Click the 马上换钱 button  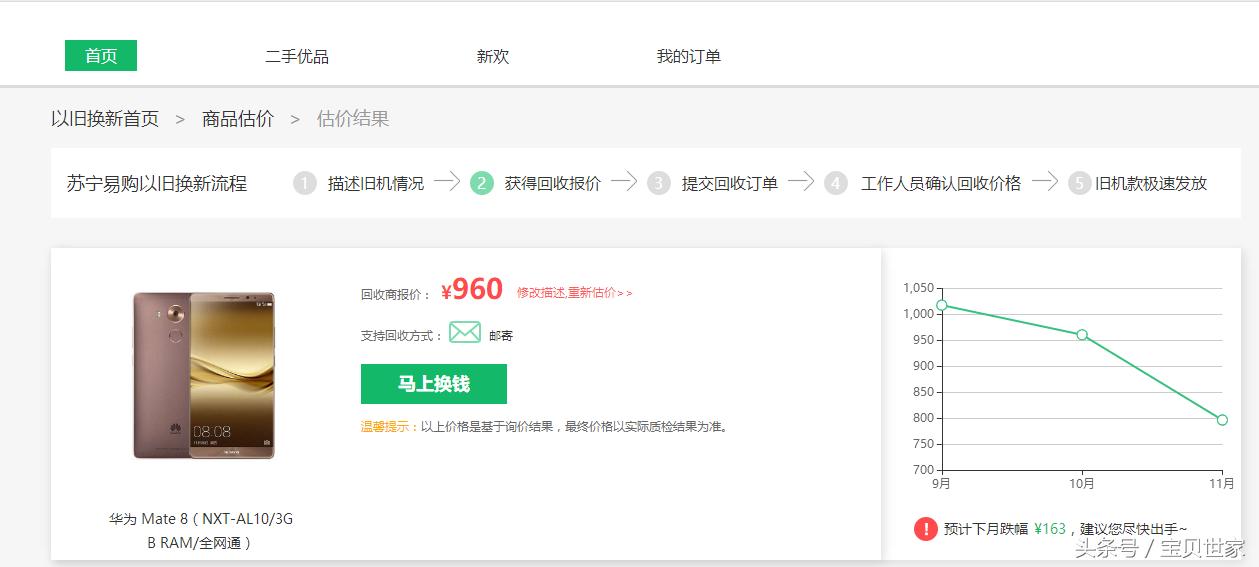coord(434,384)
